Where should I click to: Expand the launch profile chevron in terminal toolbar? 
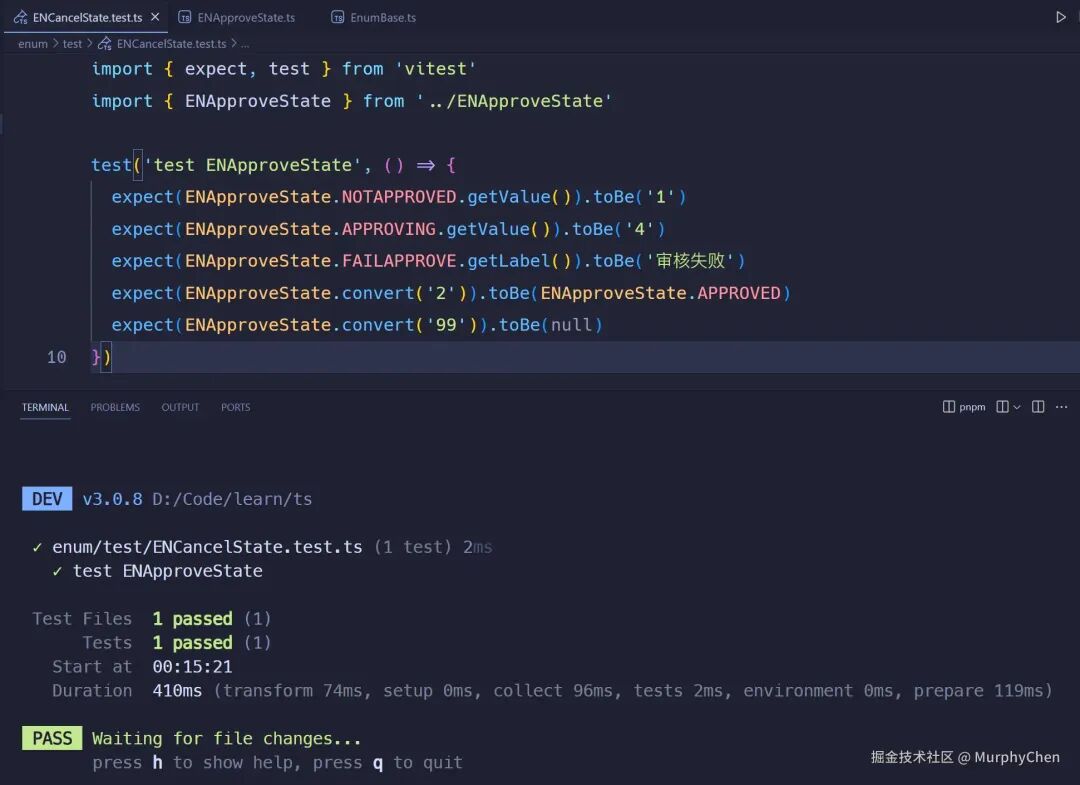pyautogui.click(x=1017, y=407)
